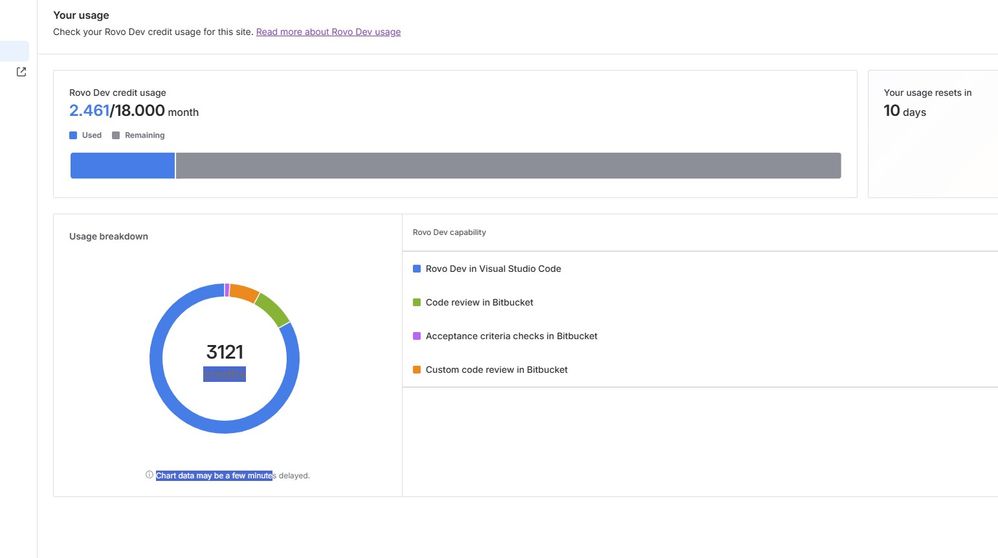Viewport: 998px width, 558px height.
Task: Click the gray Remaining legend swatch
Action: 116,135
